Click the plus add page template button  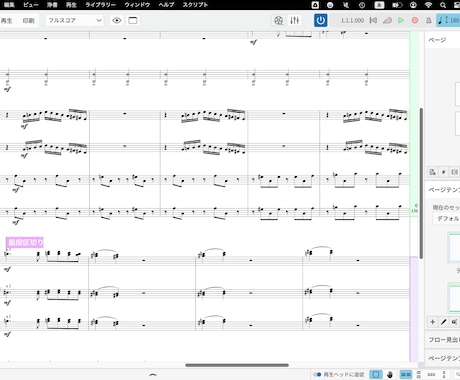click(x=433, y=322)
